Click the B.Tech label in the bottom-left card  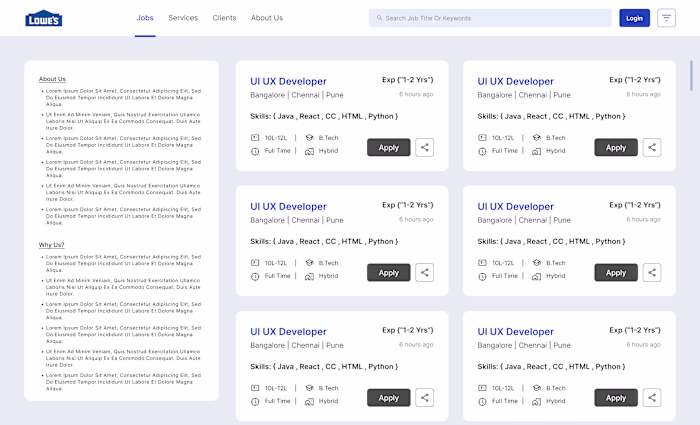pyautogui.click(x=329, y=388)
